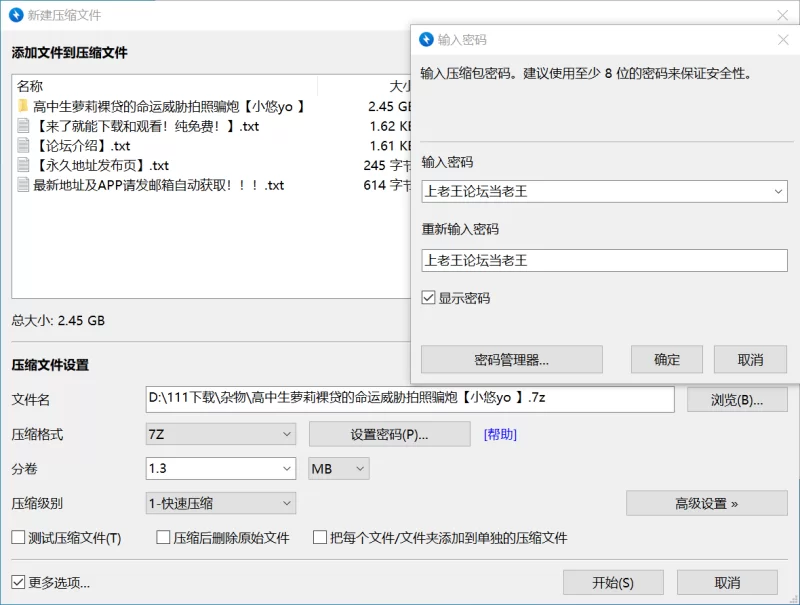Open the 压缩格式 7Z dropdown
800x605 pixels.
pos(220,434)
